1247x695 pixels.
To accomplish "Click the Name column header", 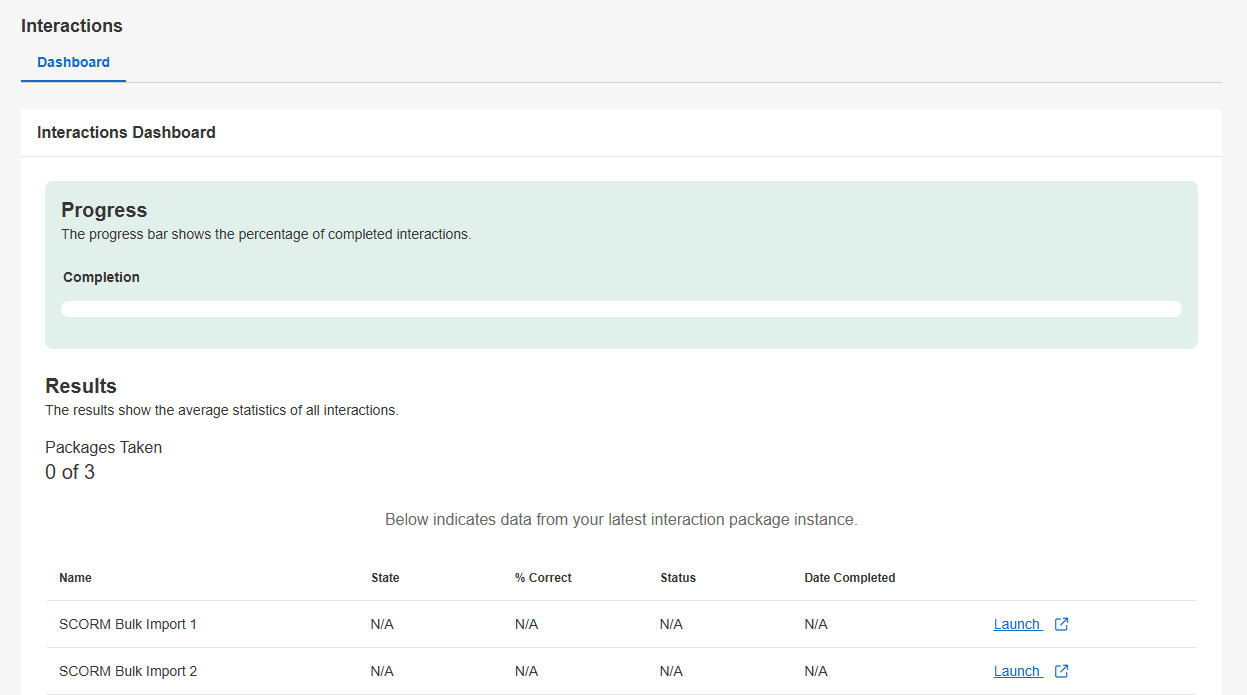I will click(75, 578).
